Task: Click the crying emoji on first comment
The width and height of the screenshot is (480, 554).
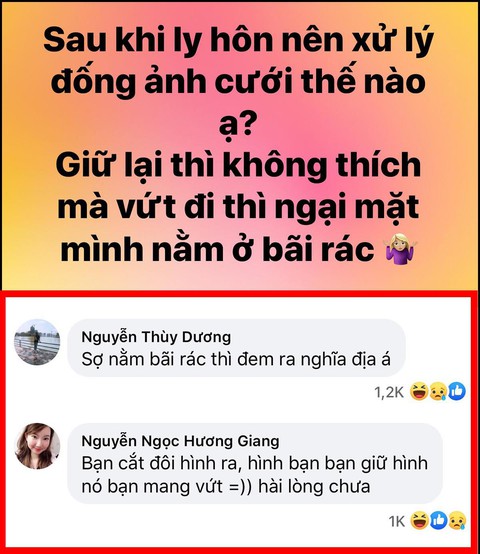Action: click(x=438, y=392)
